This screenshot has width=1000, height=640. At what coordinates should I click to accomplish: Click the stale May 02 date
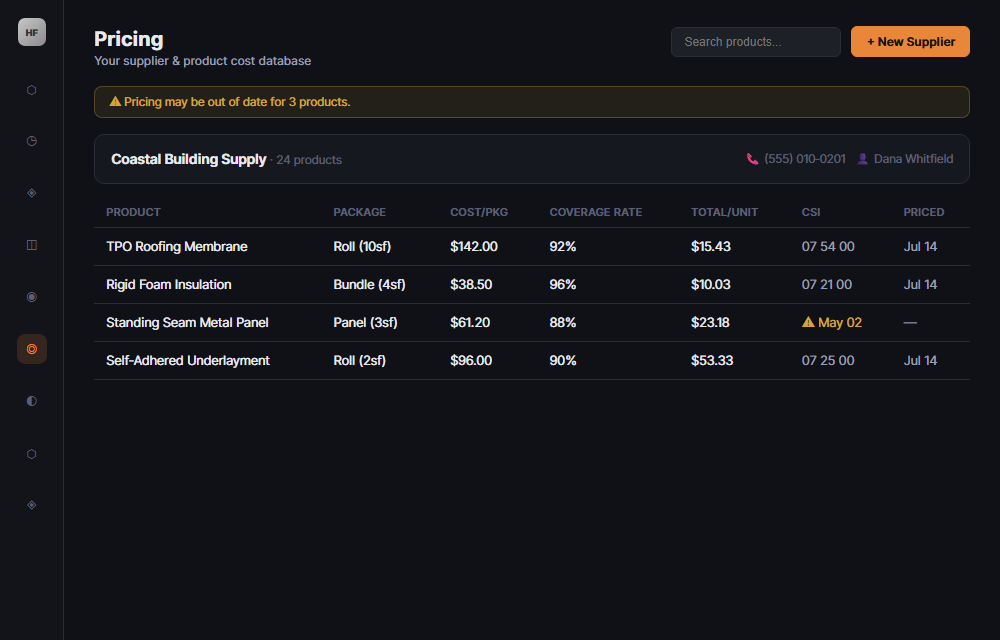coord(840,323)
